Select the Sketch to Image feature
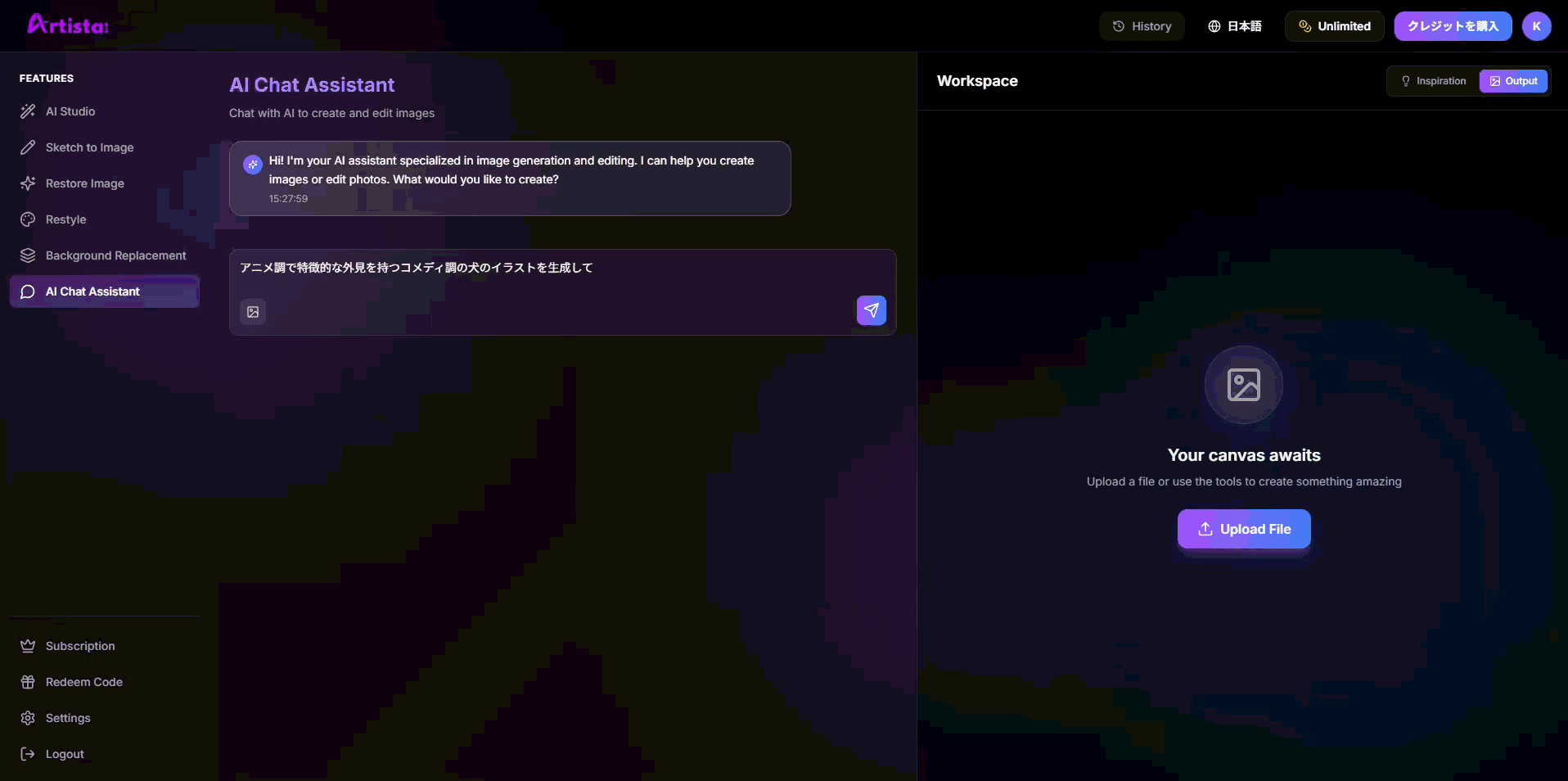 tap(89, 147)
